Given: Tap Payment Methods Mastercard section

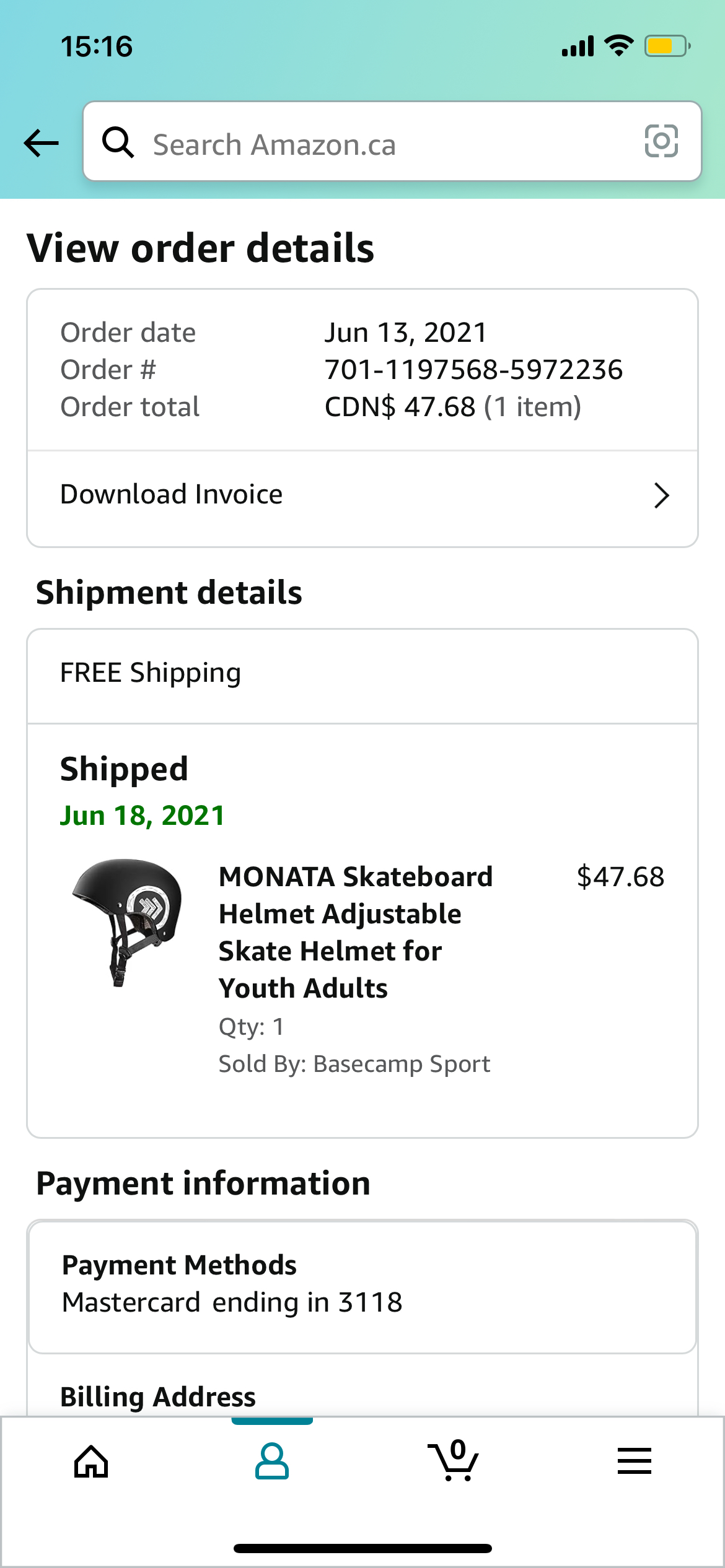Looking at the screenshot, I should tap(362, 1287).
